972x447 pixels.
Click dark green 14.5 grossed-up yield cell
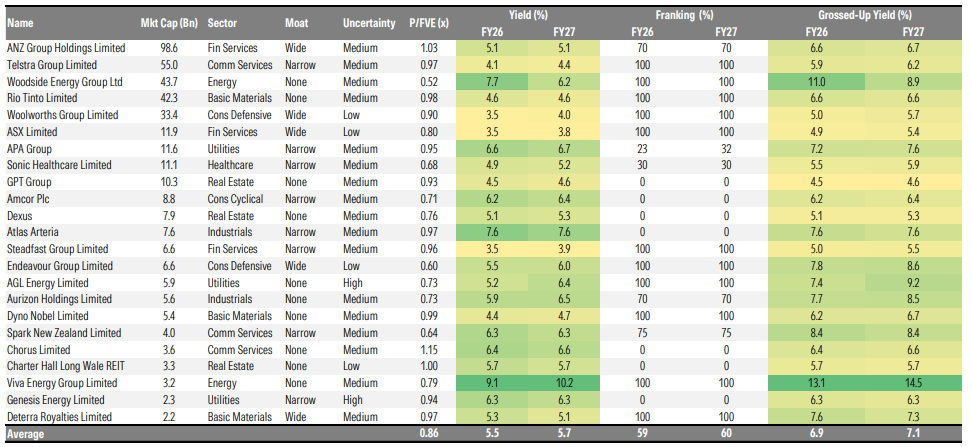(909, 383)
